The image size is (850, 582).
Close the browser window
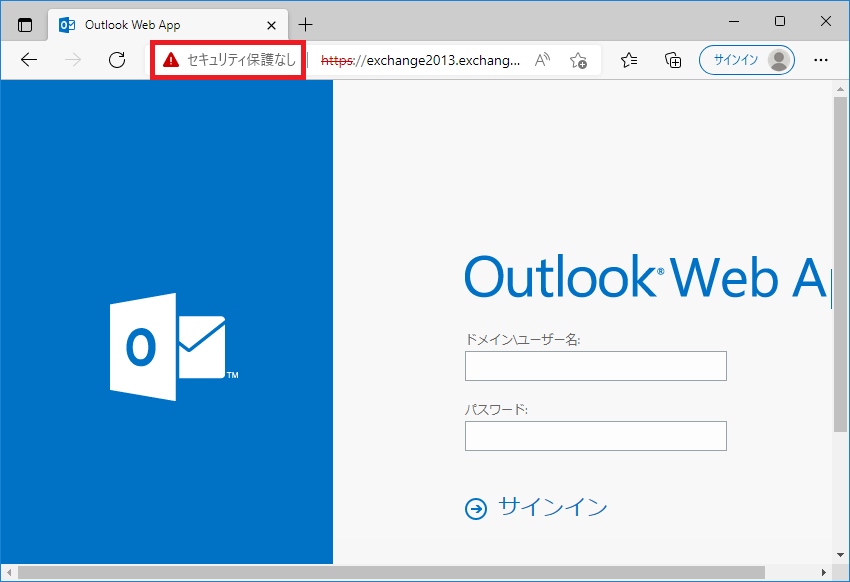click(x=826, y=22)
